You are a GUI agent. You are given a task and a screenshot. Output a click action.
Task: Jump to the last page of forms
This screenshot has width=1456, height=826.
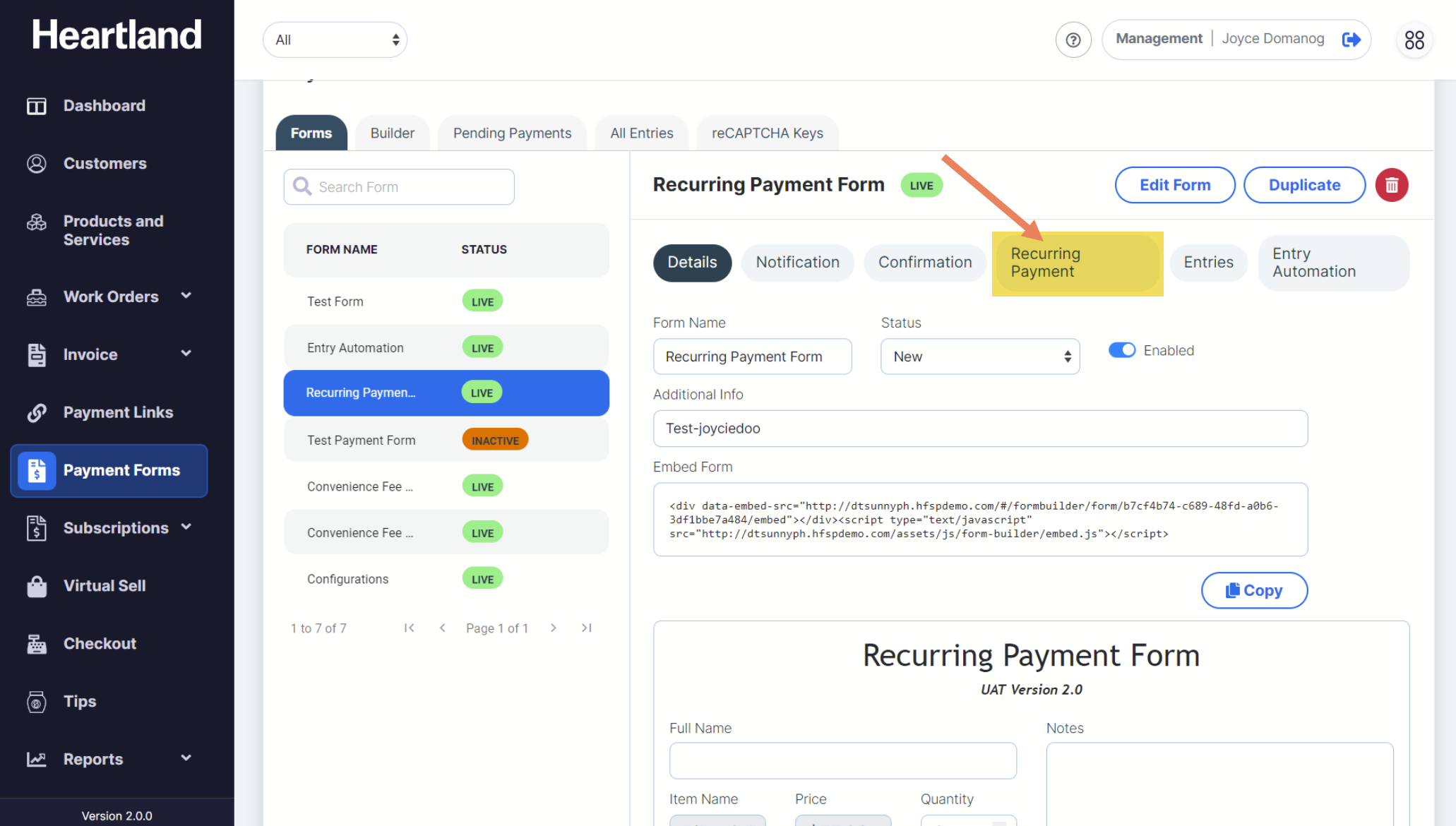tap(586, 628)
